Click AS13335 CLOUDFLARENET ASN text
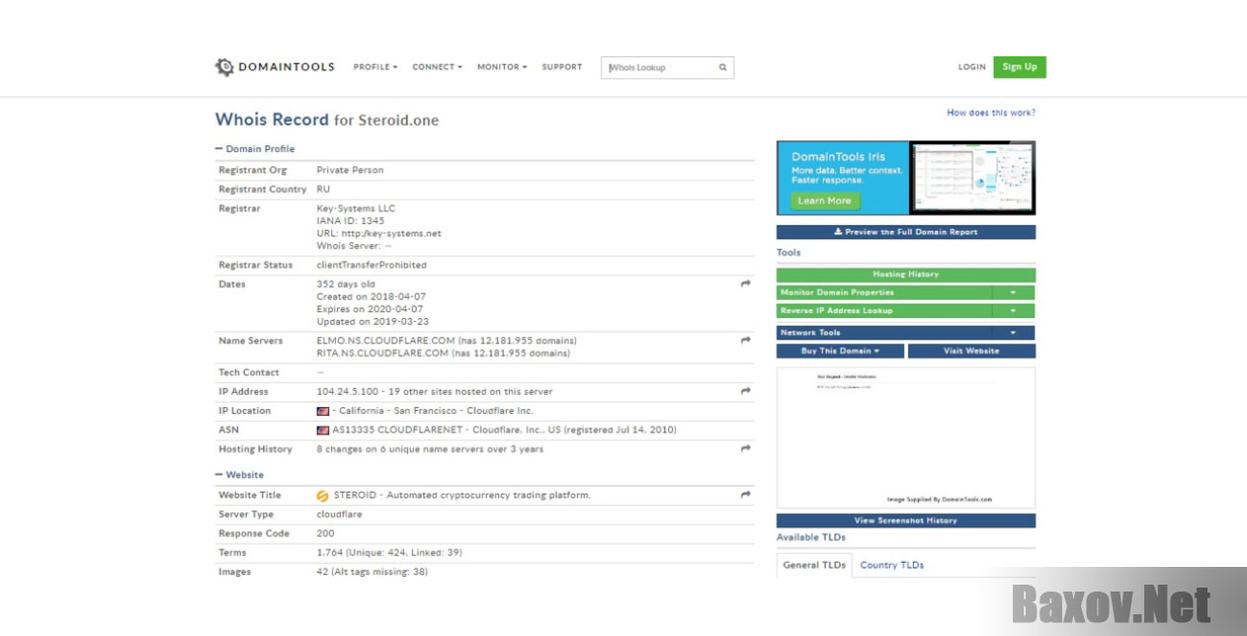 (x=397, y=430)
